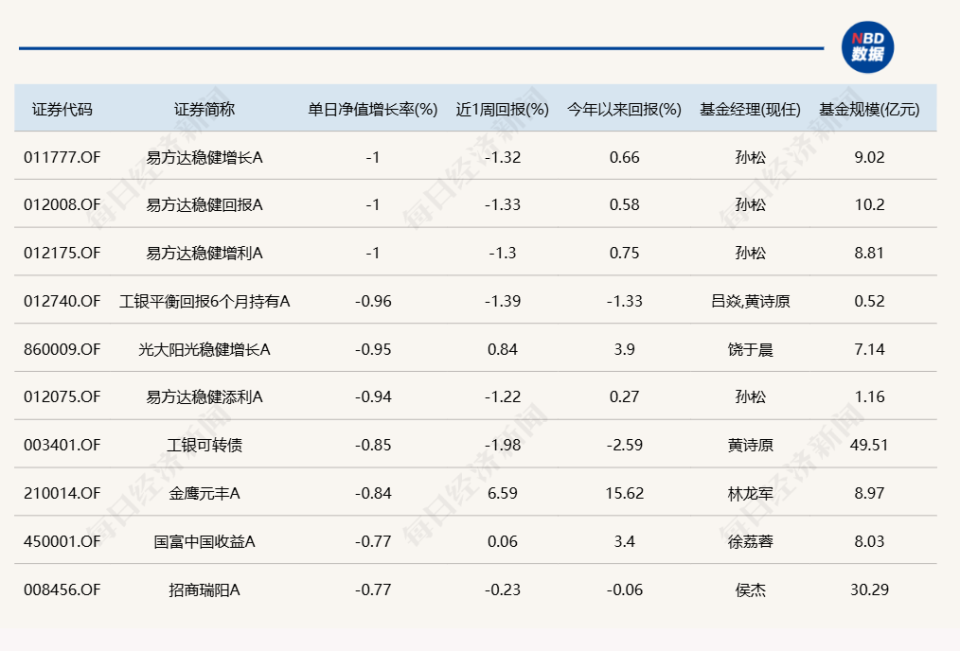Click year-to-date return 0.66
This screenshot has width=960, height=651.
tap(624, 157)
